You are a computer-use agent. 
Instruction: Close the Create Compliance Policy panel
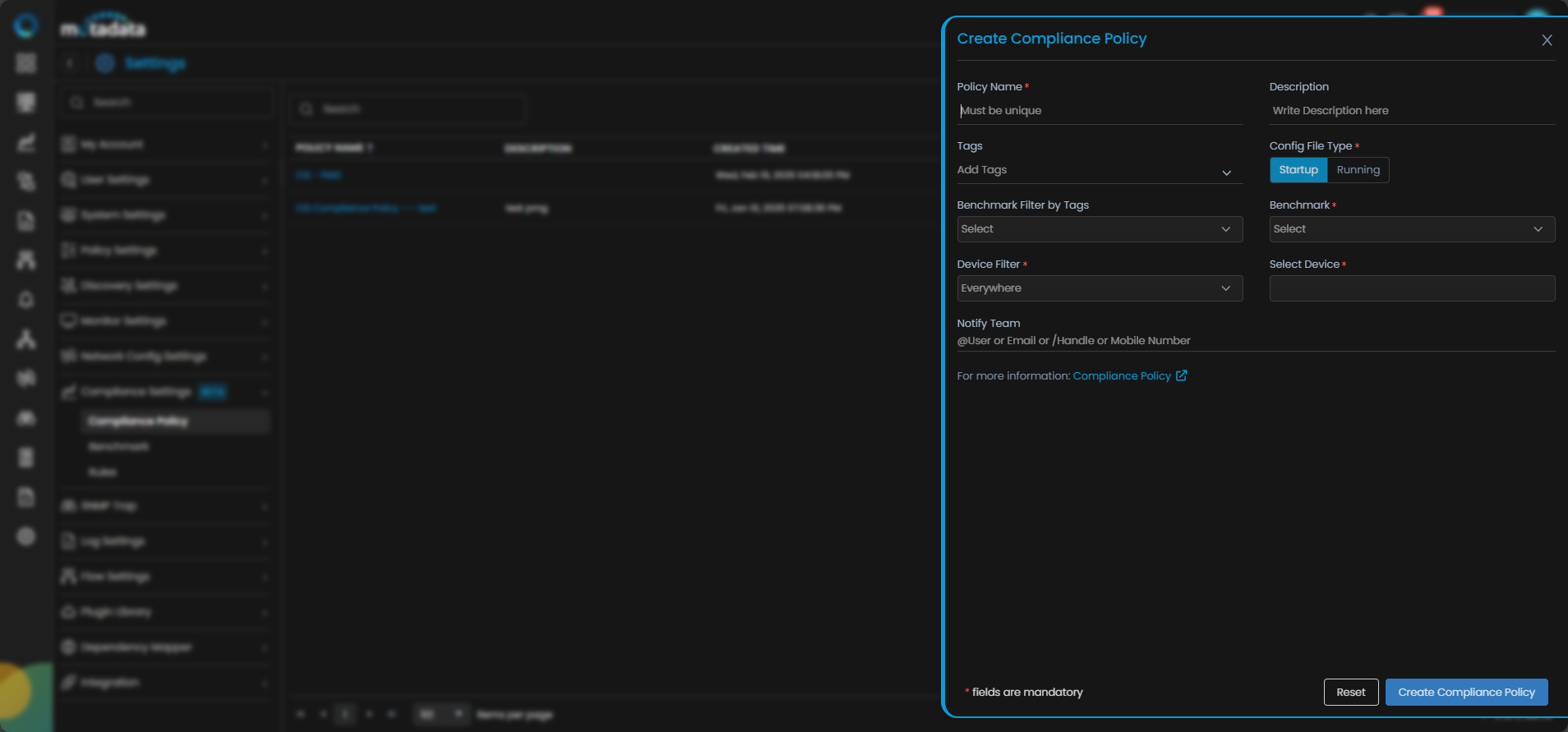tap(1547, 40)
